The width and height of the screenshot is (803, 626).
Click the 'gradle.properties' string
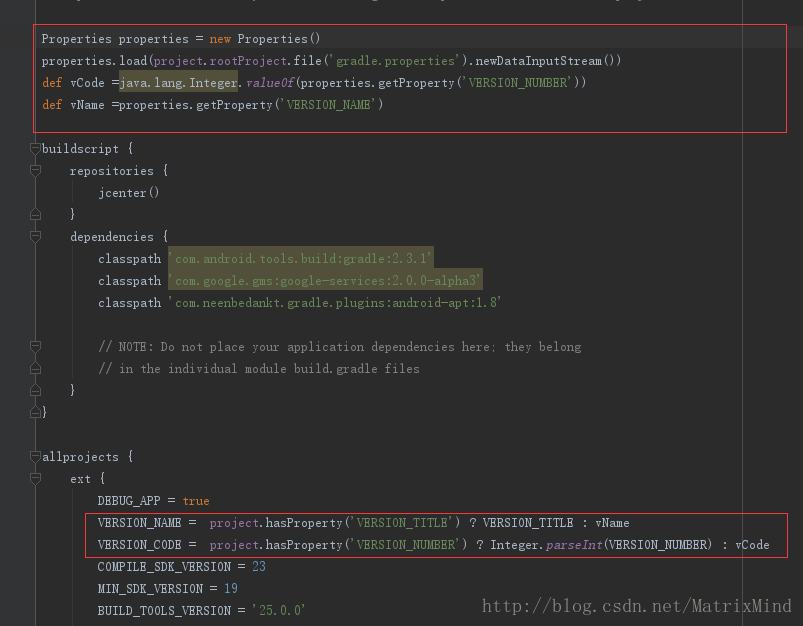[395, 61]
